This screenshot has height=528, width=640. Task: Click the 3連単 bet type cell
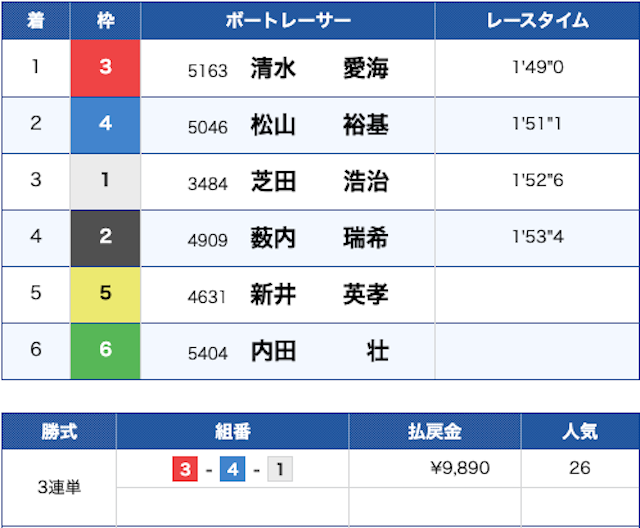pos(59,488)
